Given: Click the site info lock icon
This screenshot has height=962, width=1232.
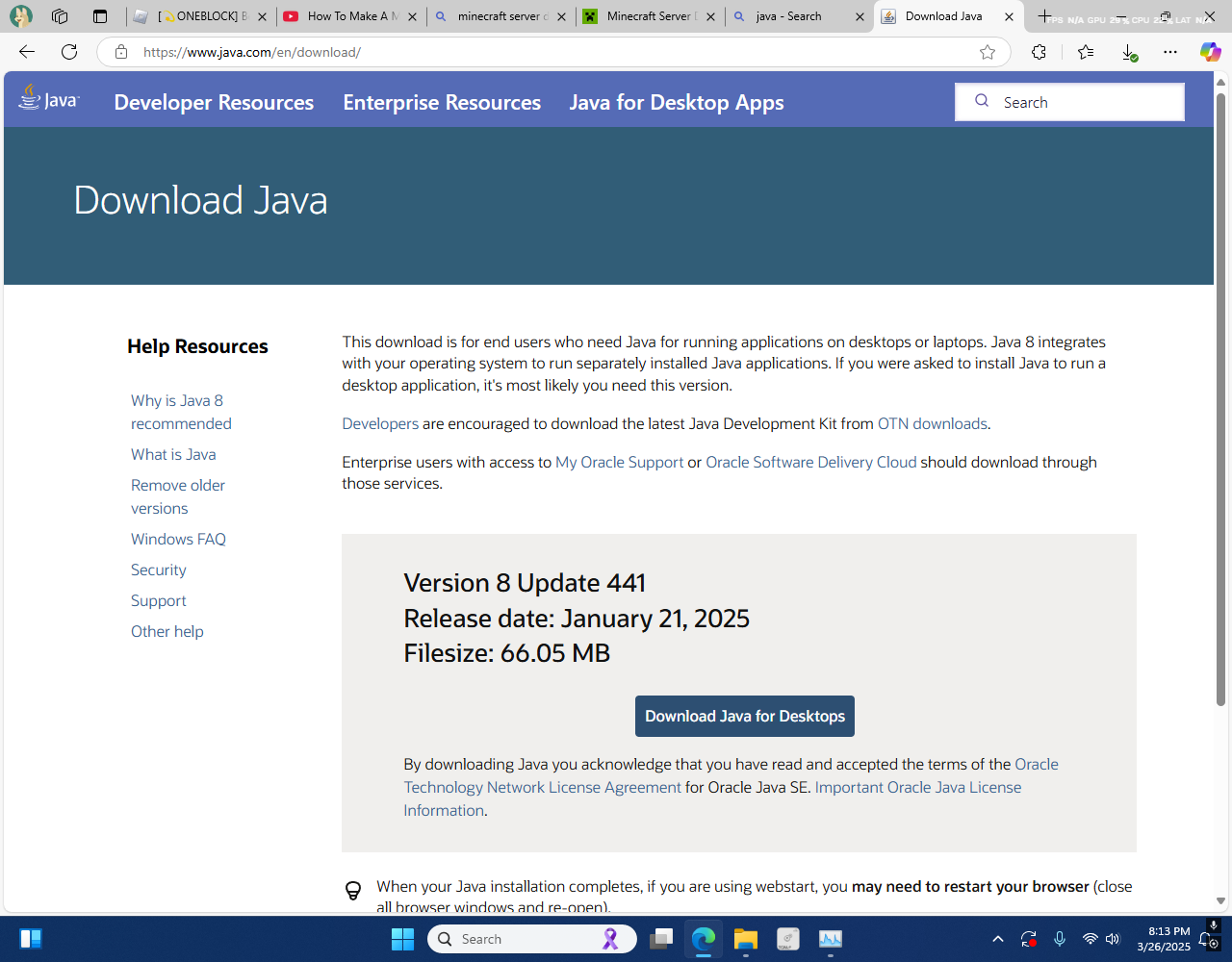Looking at the screenshot, I should coord(121,52).
